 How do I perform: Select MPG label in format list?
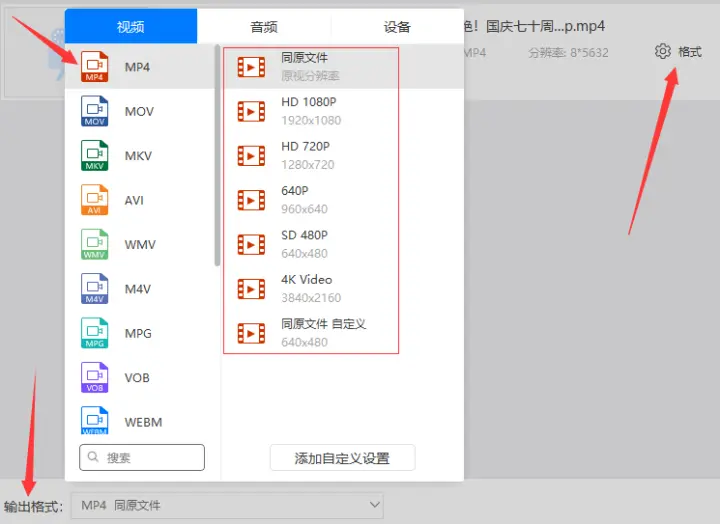(x=138, y=333)
